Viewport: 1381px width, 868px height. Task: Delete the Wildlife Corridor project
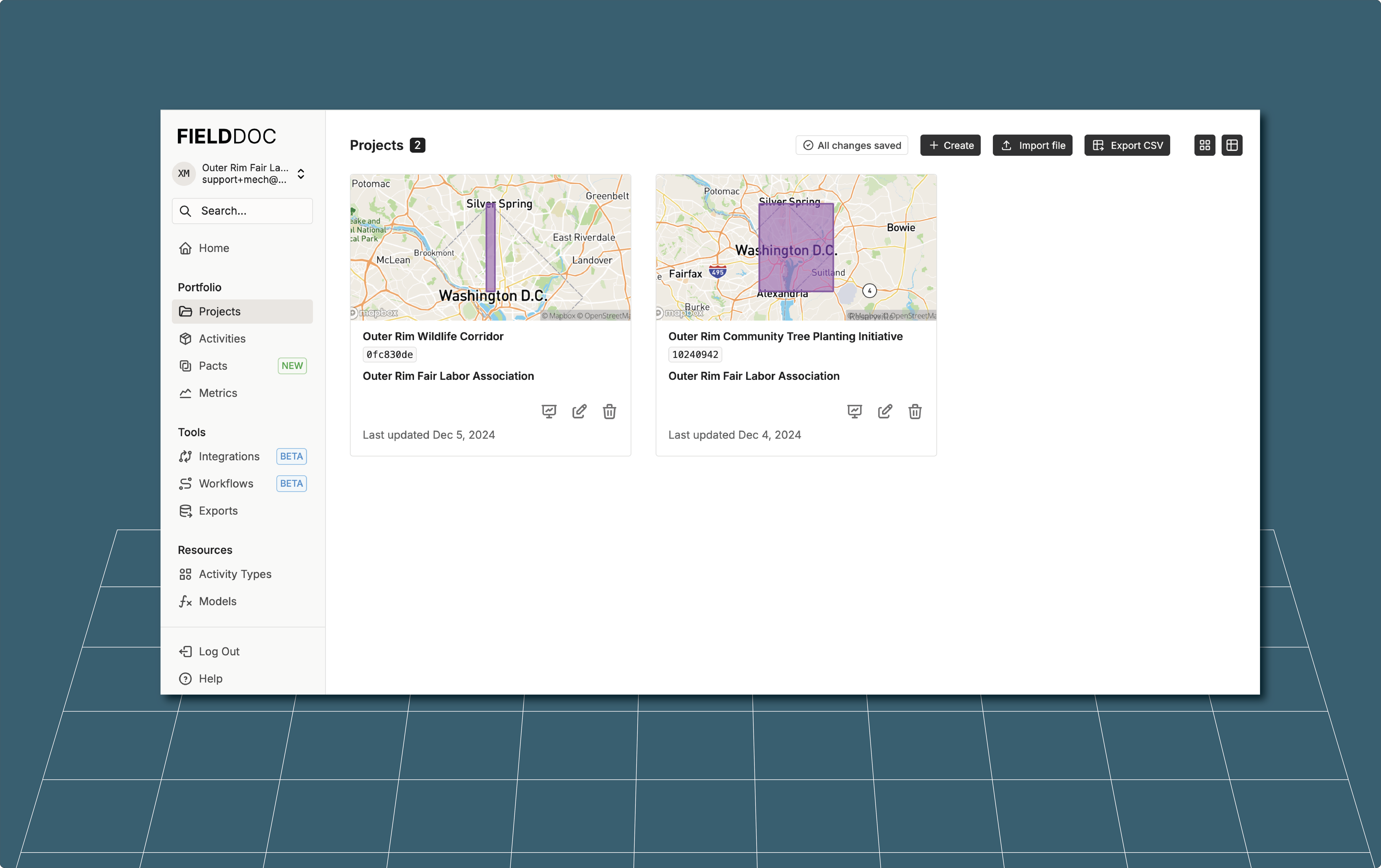(x=609, y=411)
